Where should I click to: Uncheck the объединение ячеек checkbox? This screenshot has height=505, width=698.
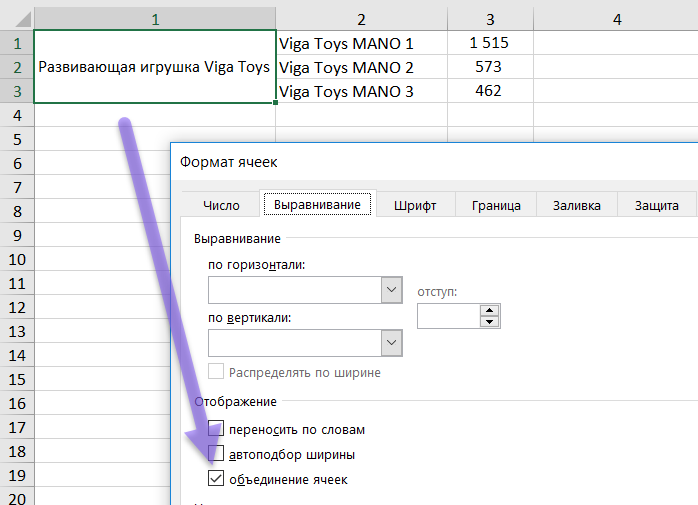coord(216,479)
